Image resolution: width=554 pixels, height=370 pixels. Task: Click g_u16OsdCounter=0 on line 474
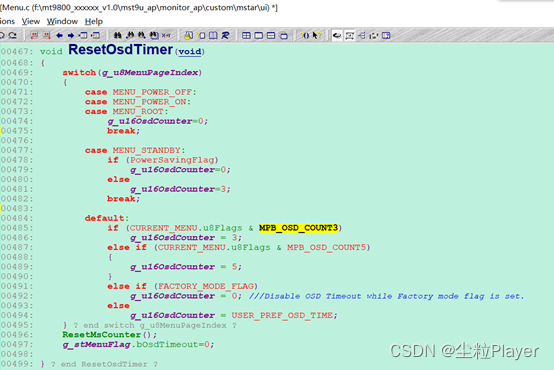155,121
